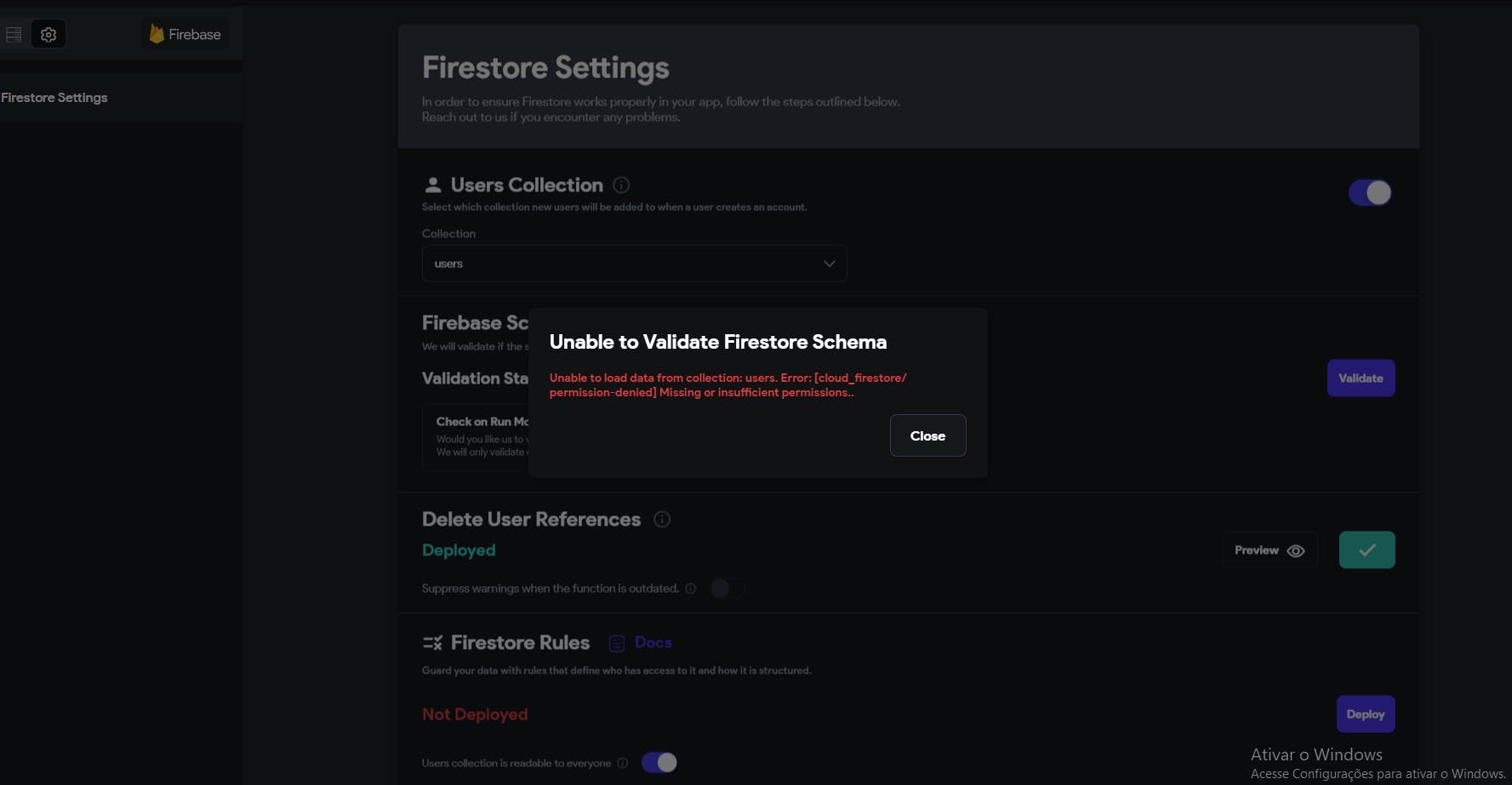
Task: Toggle the Users Collection switch
Action: tap(1369, 193)
